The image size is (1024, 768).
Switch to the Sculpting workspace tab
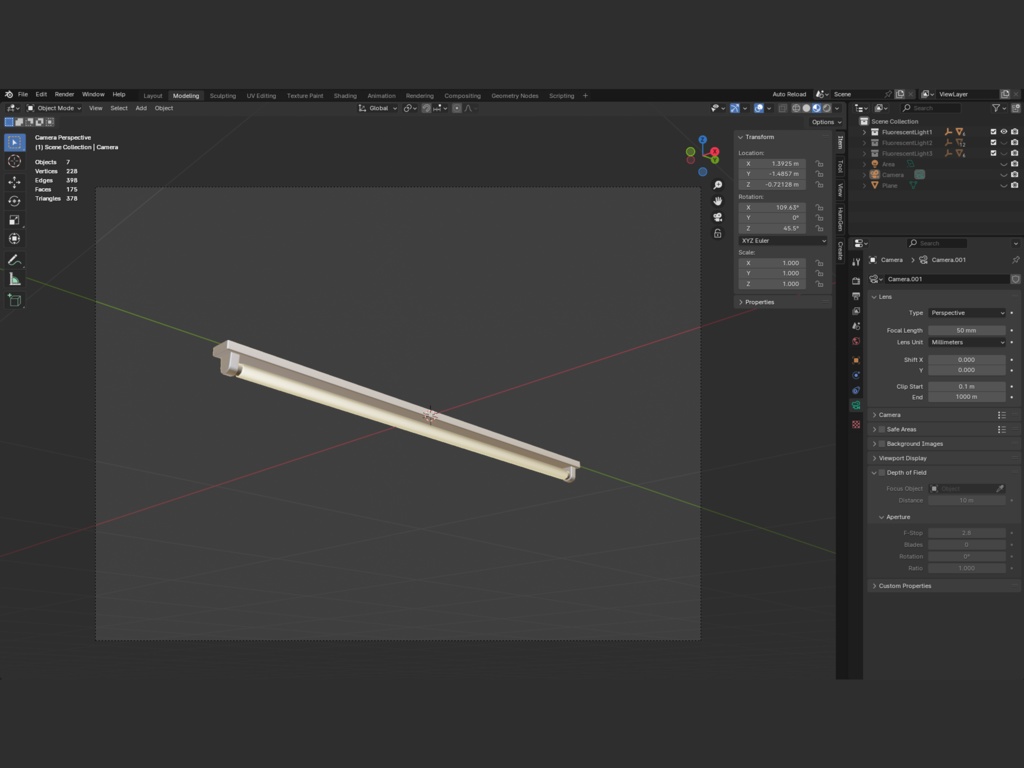click(x=223, y=95)
